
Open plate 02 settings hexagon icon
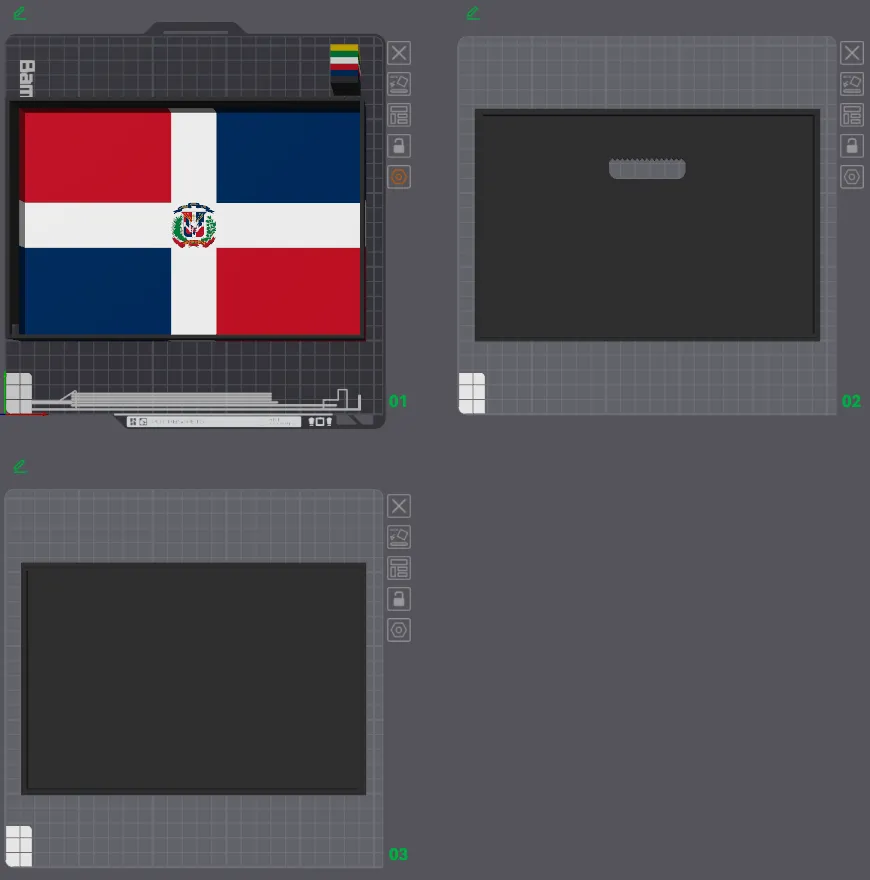tap(852, 177)
